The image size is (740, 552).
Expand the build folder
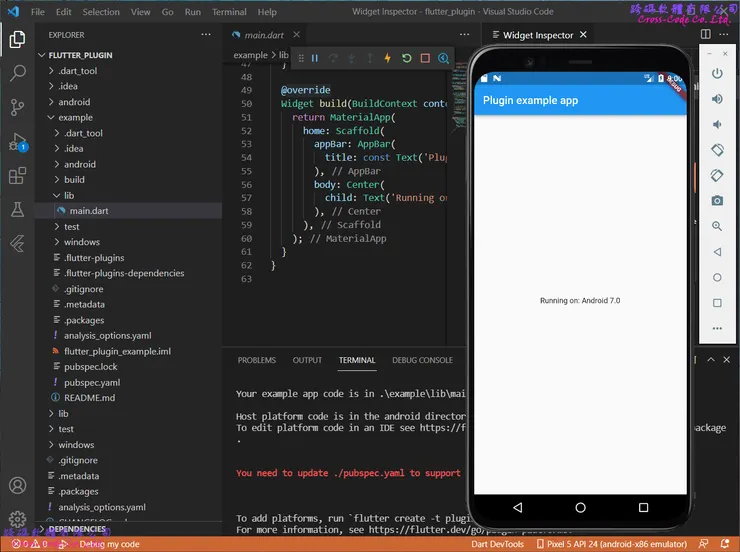[74, 180]
